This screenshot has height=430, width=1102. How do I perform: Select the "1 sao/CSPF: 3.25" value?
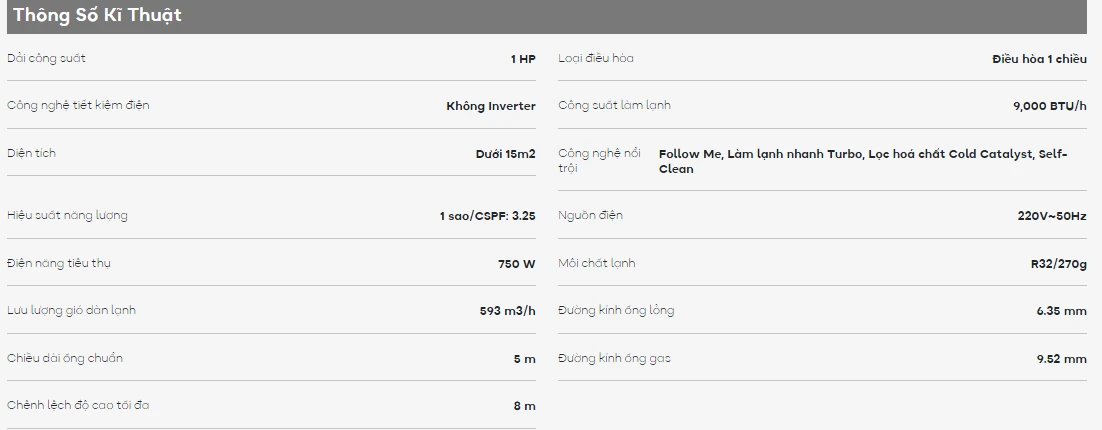tap(487, 216)
